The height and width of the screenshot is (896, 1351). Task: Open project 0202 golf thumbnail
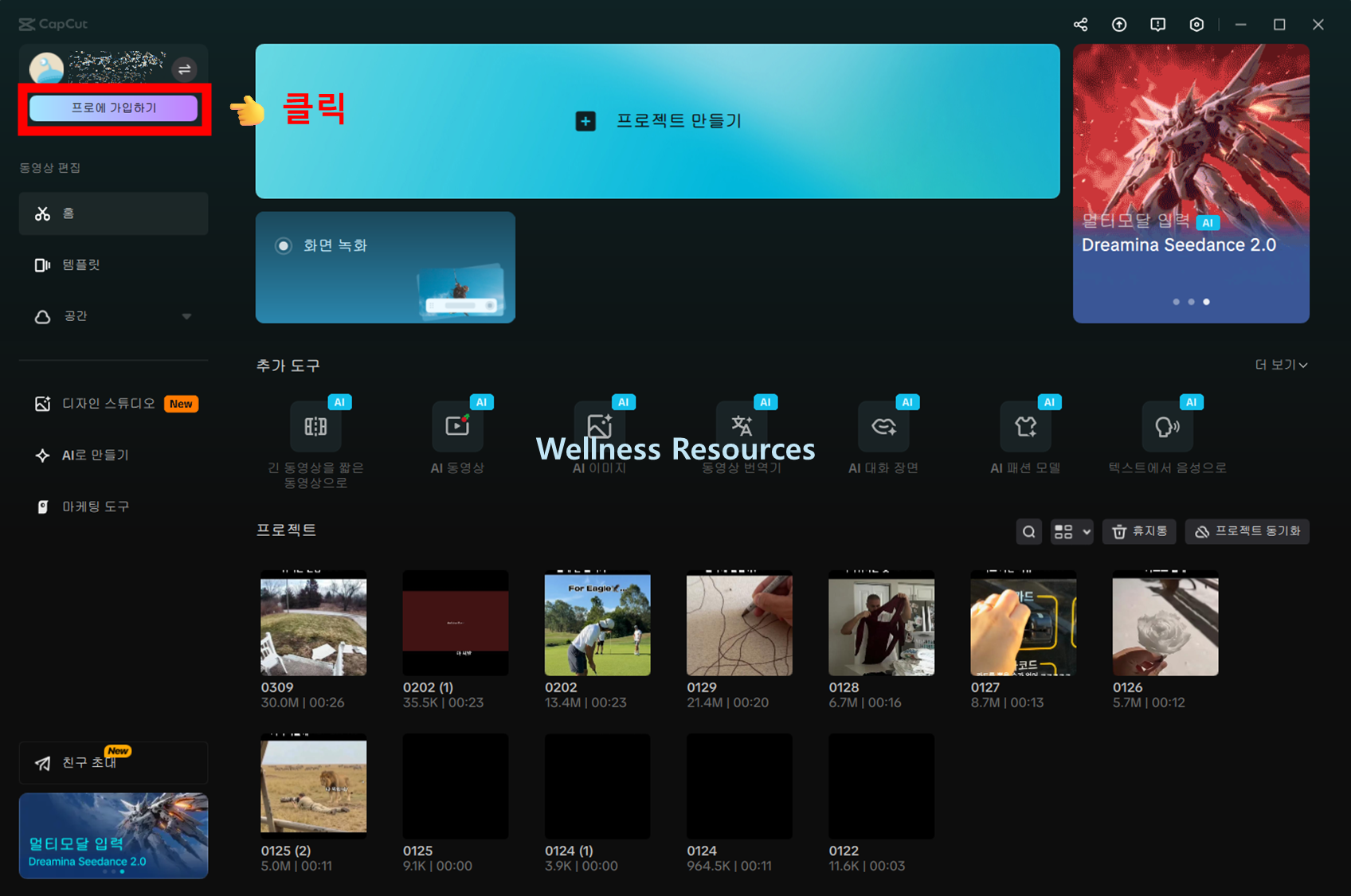point(597,623)
